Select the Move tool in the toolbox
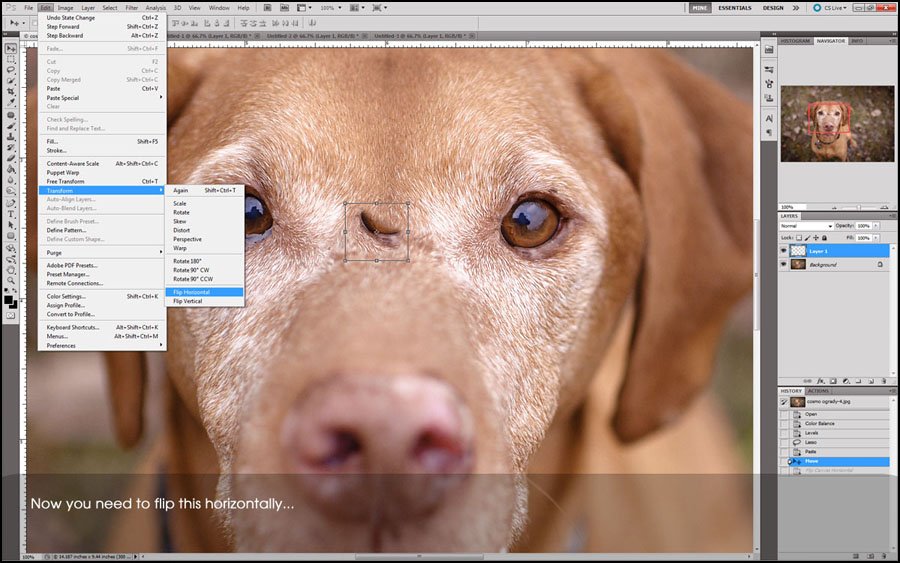This screenshot has width=900, height=563. (x=11, y=49)
